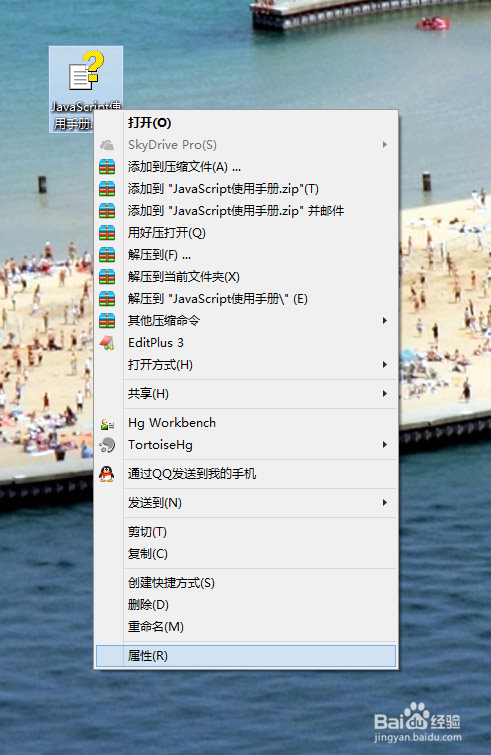The width and height of the screenshot is (491, 755).
Task: Select SkyDrive Pro(S) menu entry
Action: coord(246,144)
